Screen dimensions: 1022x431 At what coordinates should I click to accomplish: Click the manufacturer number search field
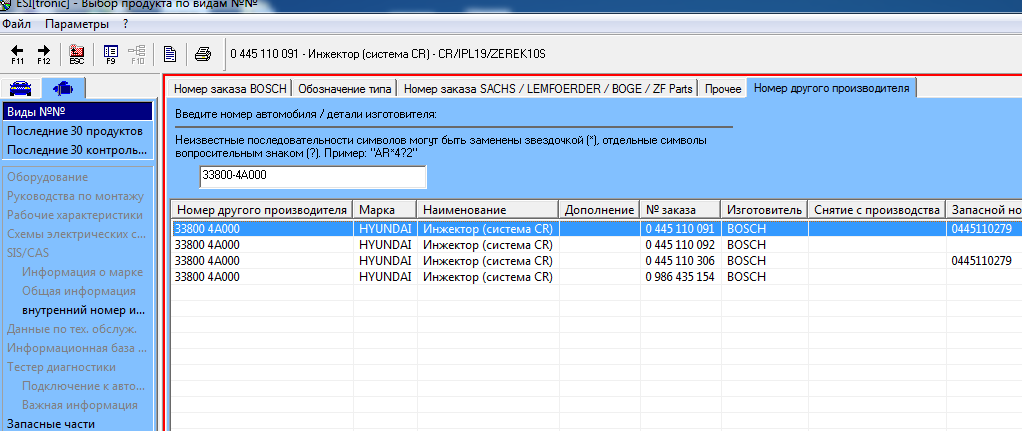(312, 177)
